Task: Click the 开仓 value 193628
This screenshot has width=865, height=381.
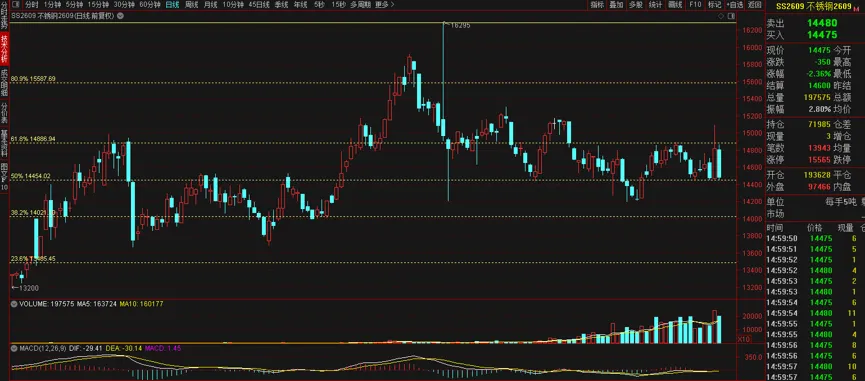Action: pyautogui.click(x=818, y=176)
